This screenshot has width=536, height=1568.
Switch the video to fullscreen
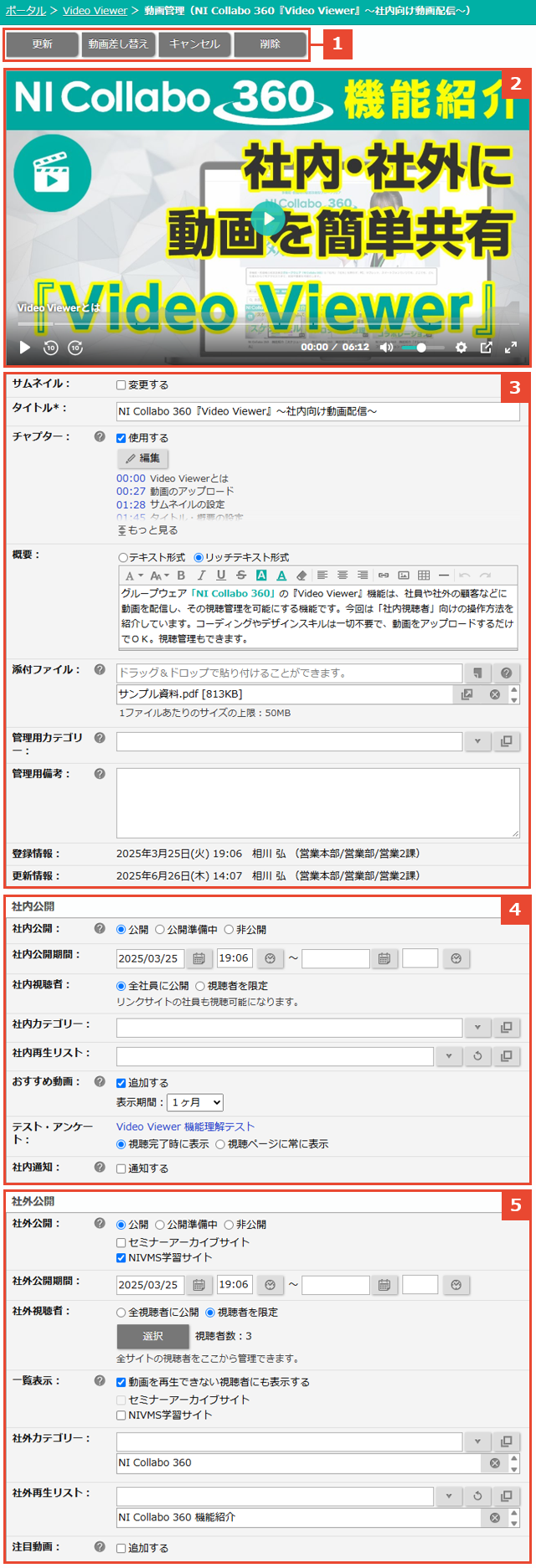pyautogui.click(x=511, y=347)
